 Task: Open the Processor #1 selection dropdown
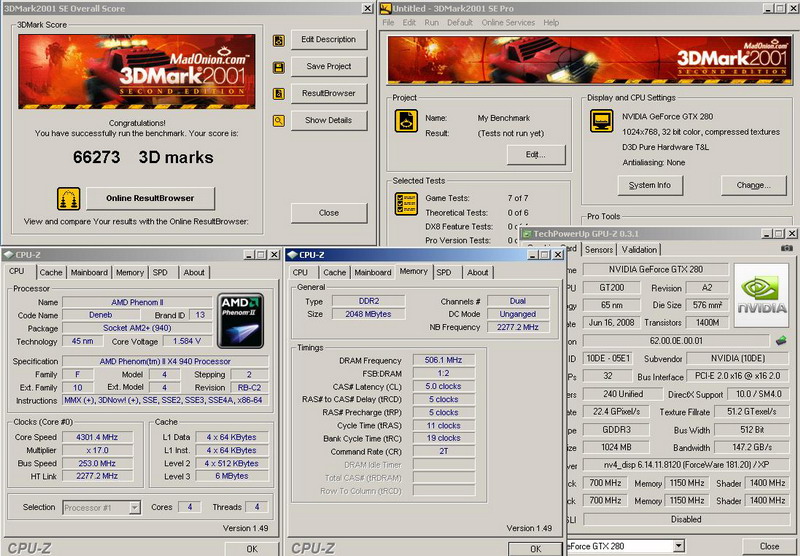(x=135, y=508)
